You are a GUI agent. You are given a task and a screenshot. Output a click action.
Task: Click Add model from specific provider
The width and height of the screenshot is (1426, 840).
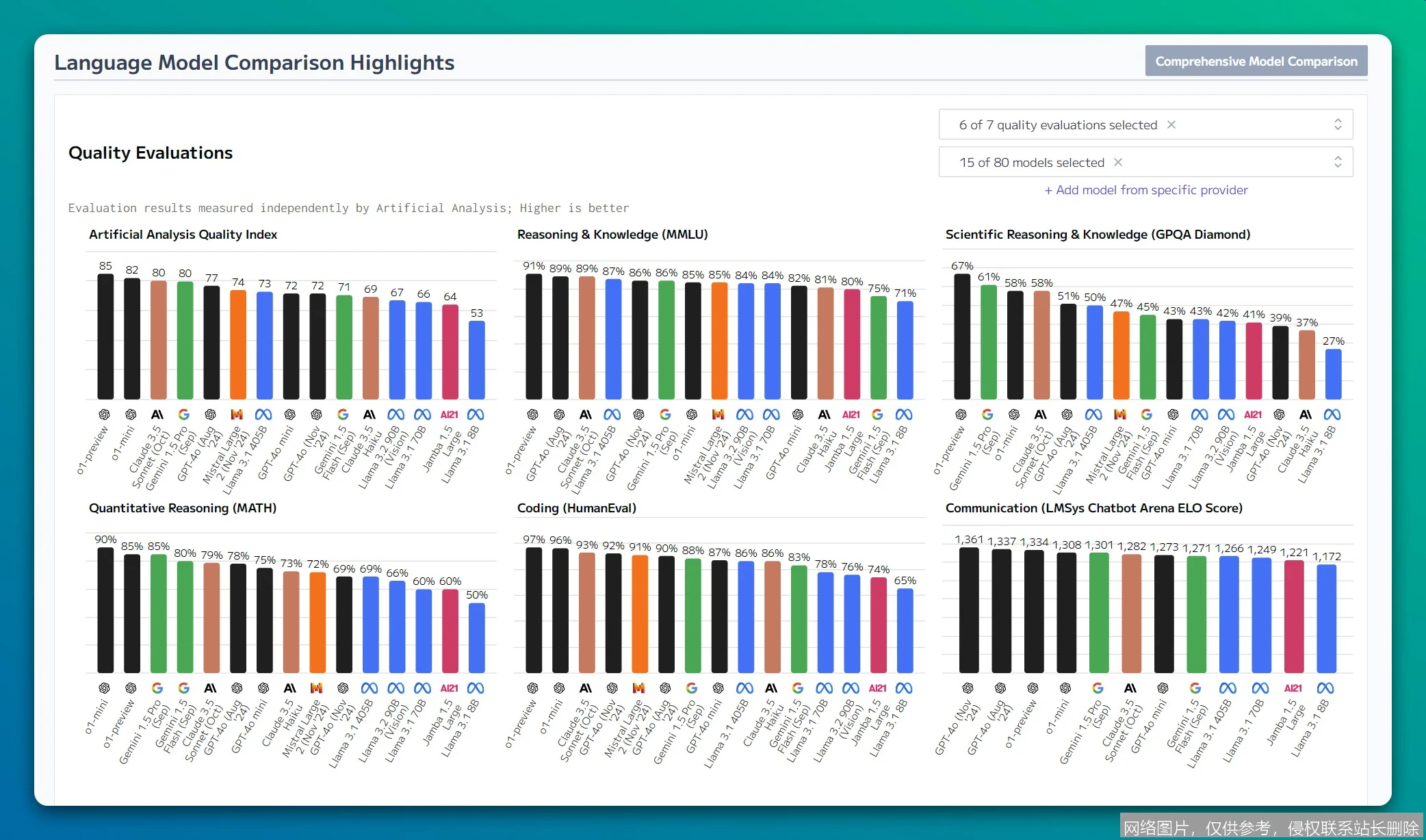pyautogui.click(x=1145, y=190)
